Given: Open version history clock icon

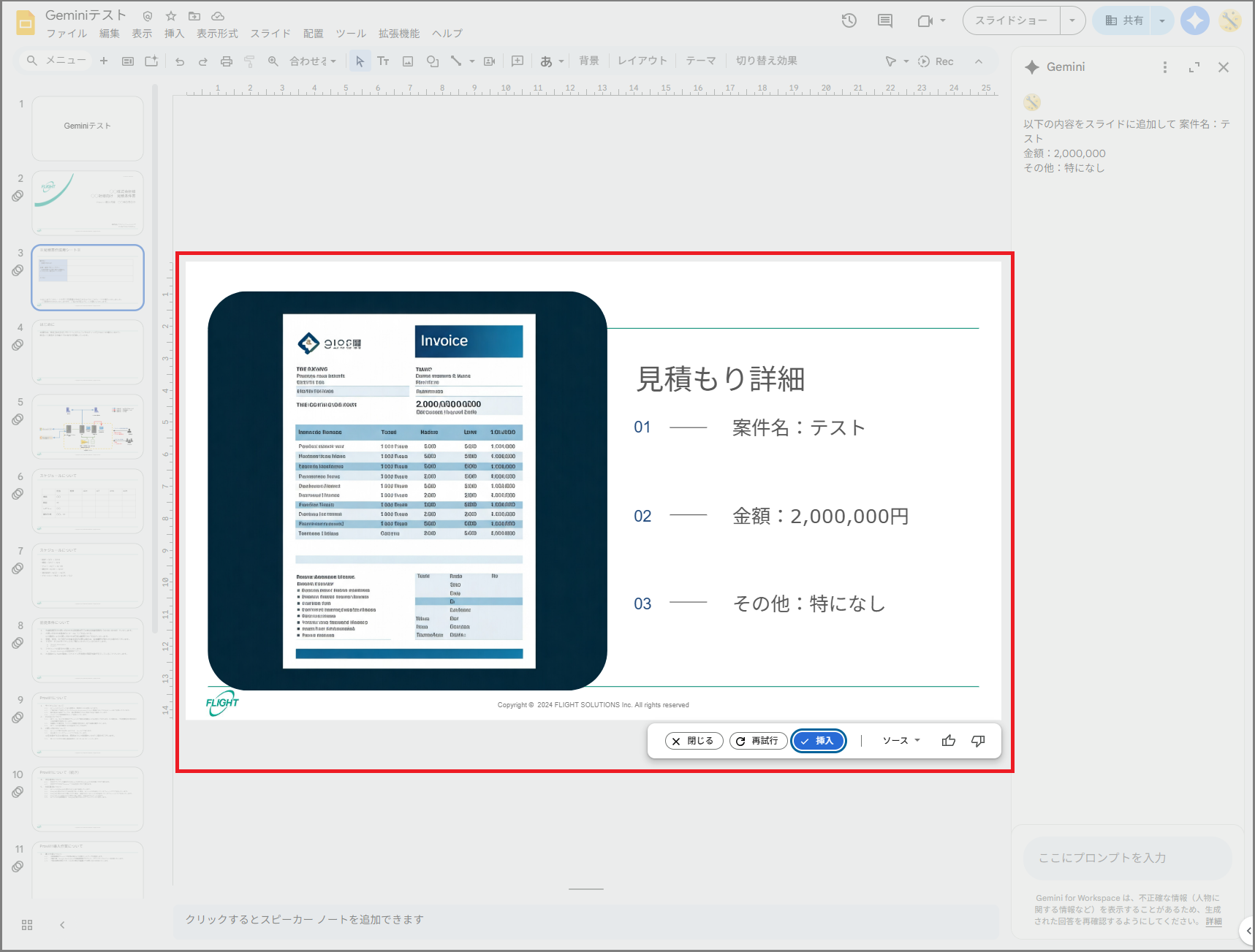Looking at the screenshot, I should 849,20.
